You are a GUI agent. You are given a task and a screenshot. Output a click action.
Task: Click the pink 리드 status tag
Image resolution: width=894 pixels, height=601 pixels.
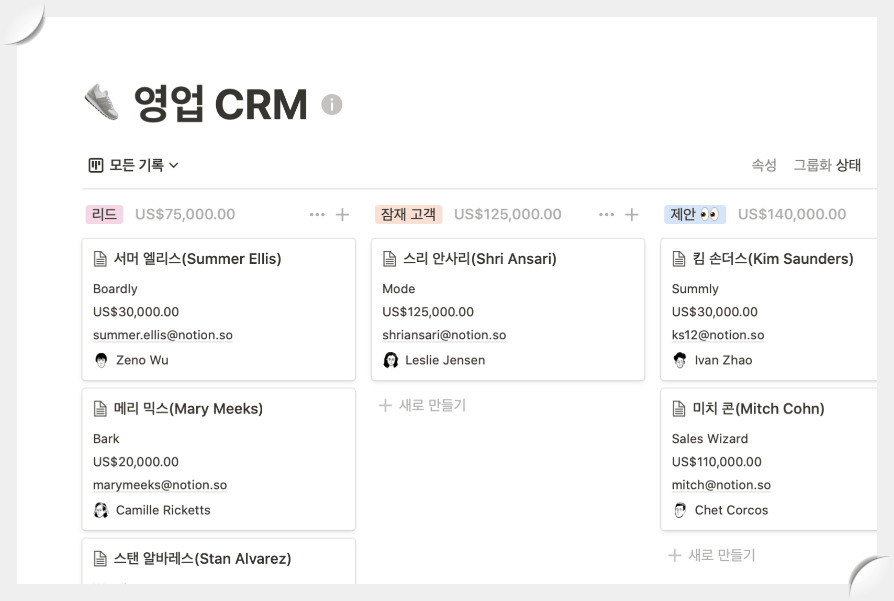click(104, 214)
